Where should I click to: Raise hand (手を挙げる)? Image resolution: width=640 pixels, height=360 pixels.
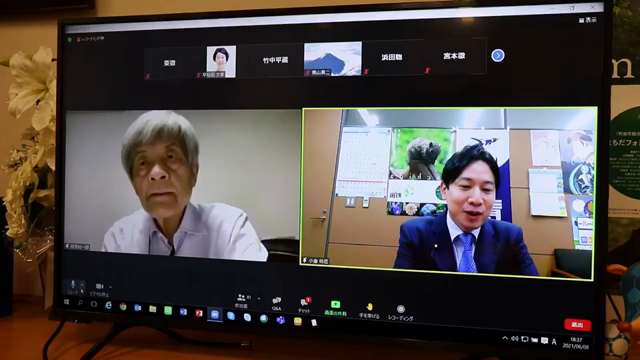[369, 311]
